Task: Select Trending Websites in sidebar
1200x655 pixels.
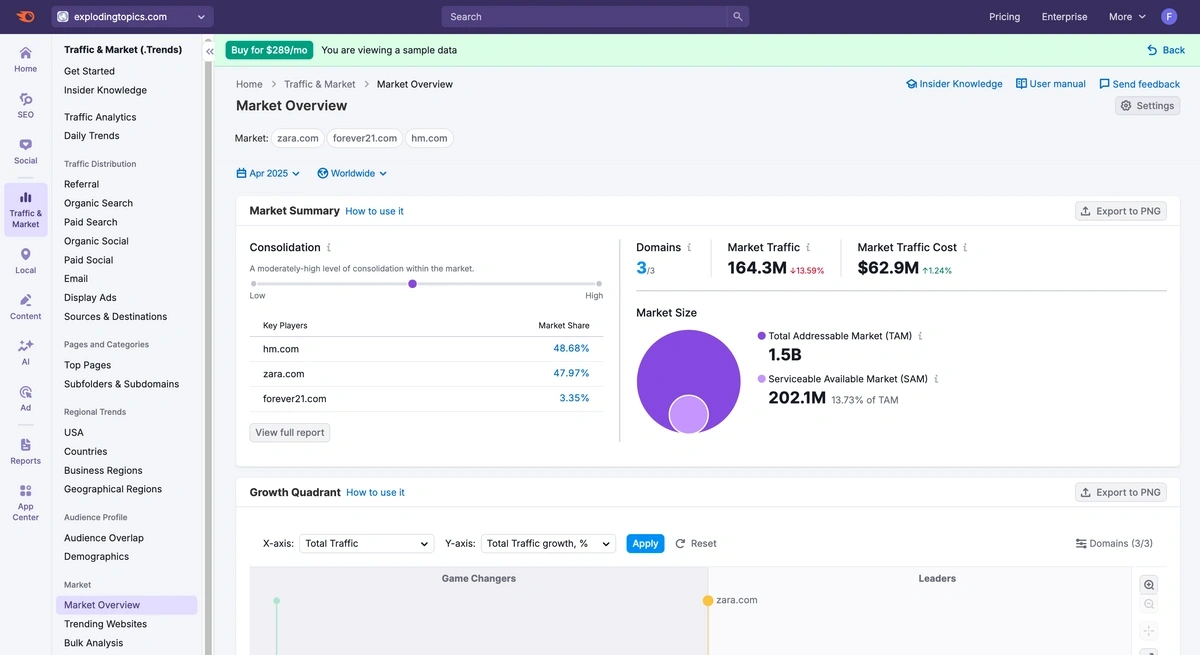Action: click(x=105, y=624)
